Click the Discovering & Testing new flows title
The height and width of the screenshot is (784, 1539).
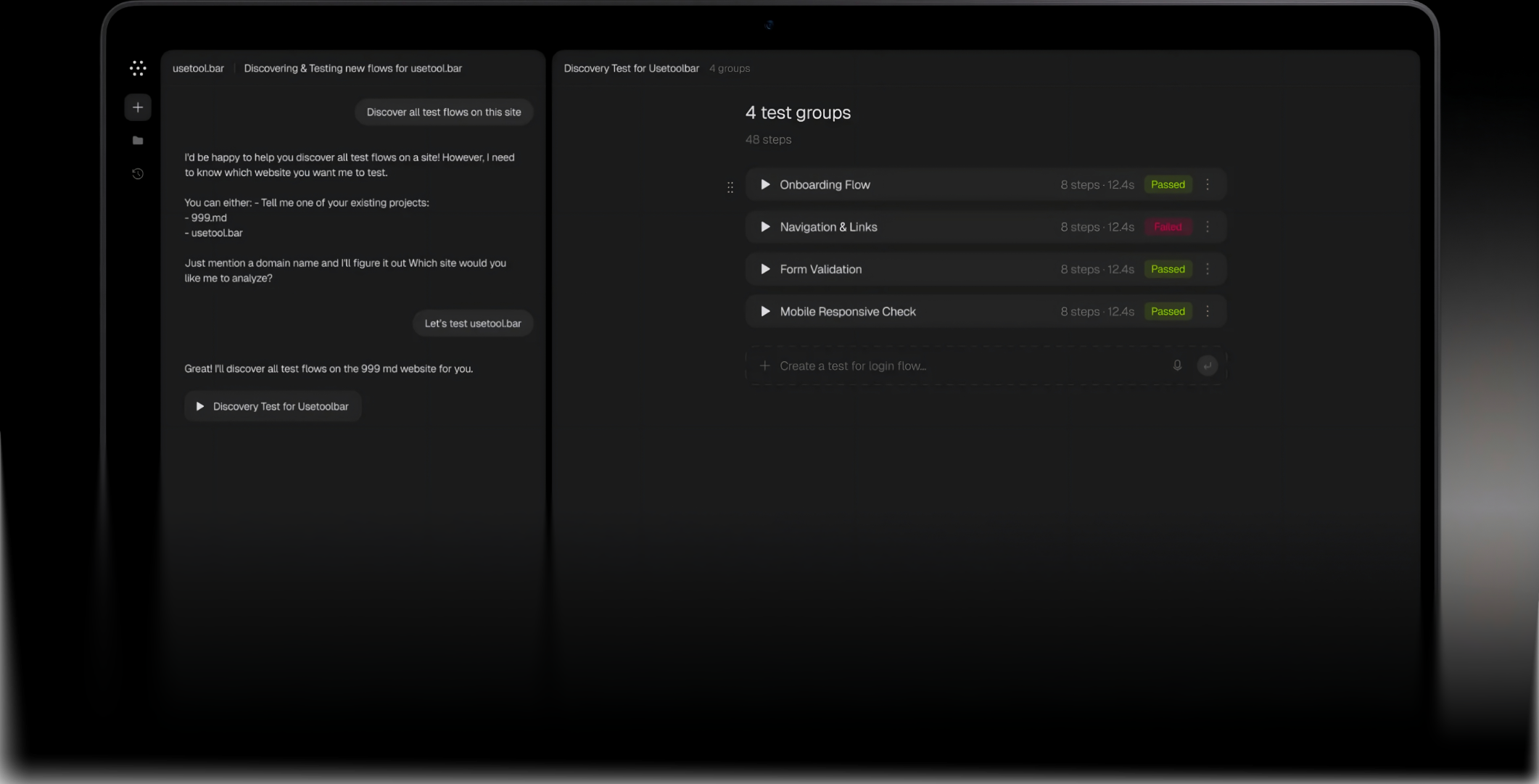[x=352, y=68]
